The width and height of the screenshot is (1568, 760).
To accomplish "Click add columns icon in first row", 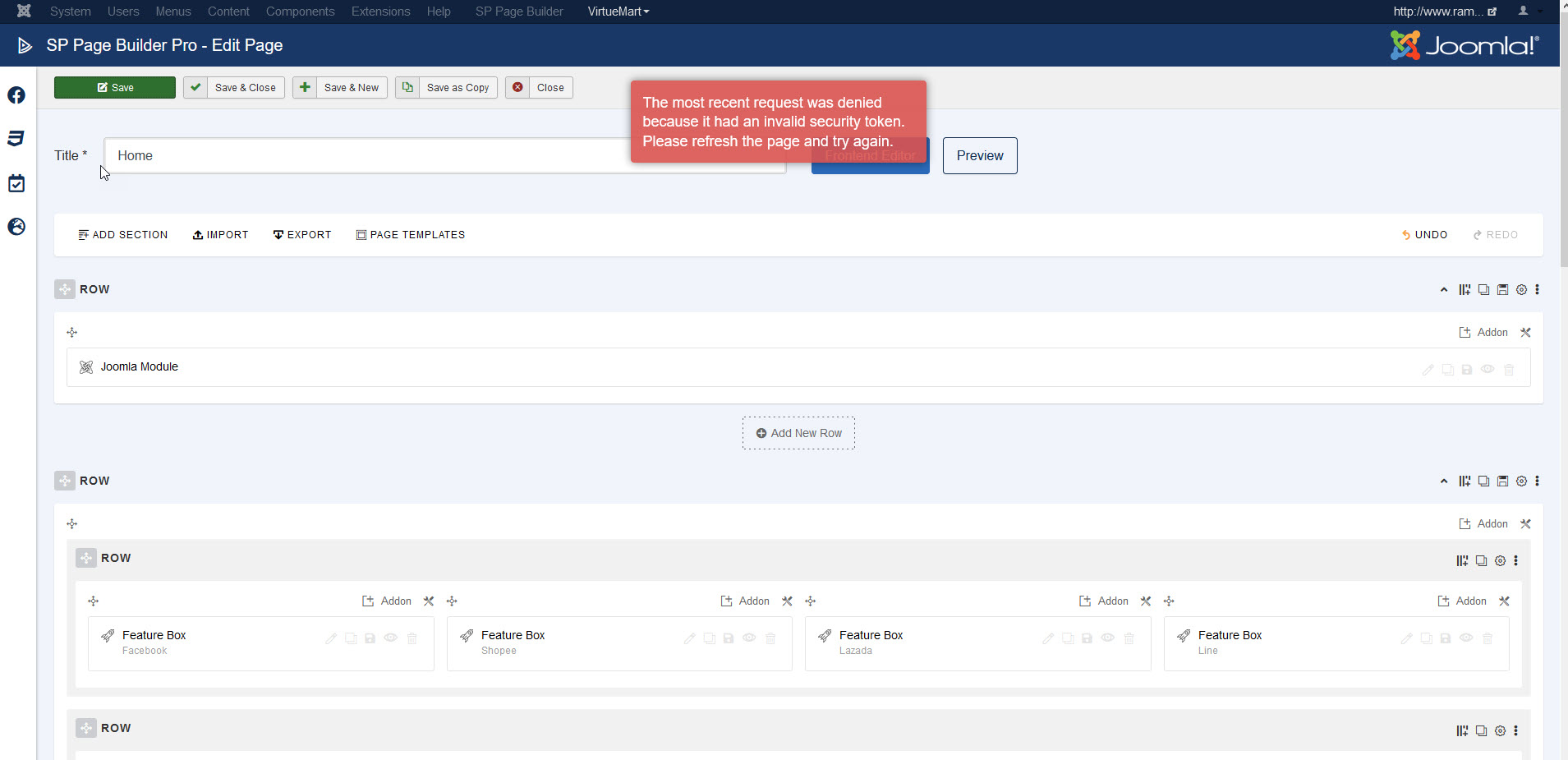I will click(1465, 290).
